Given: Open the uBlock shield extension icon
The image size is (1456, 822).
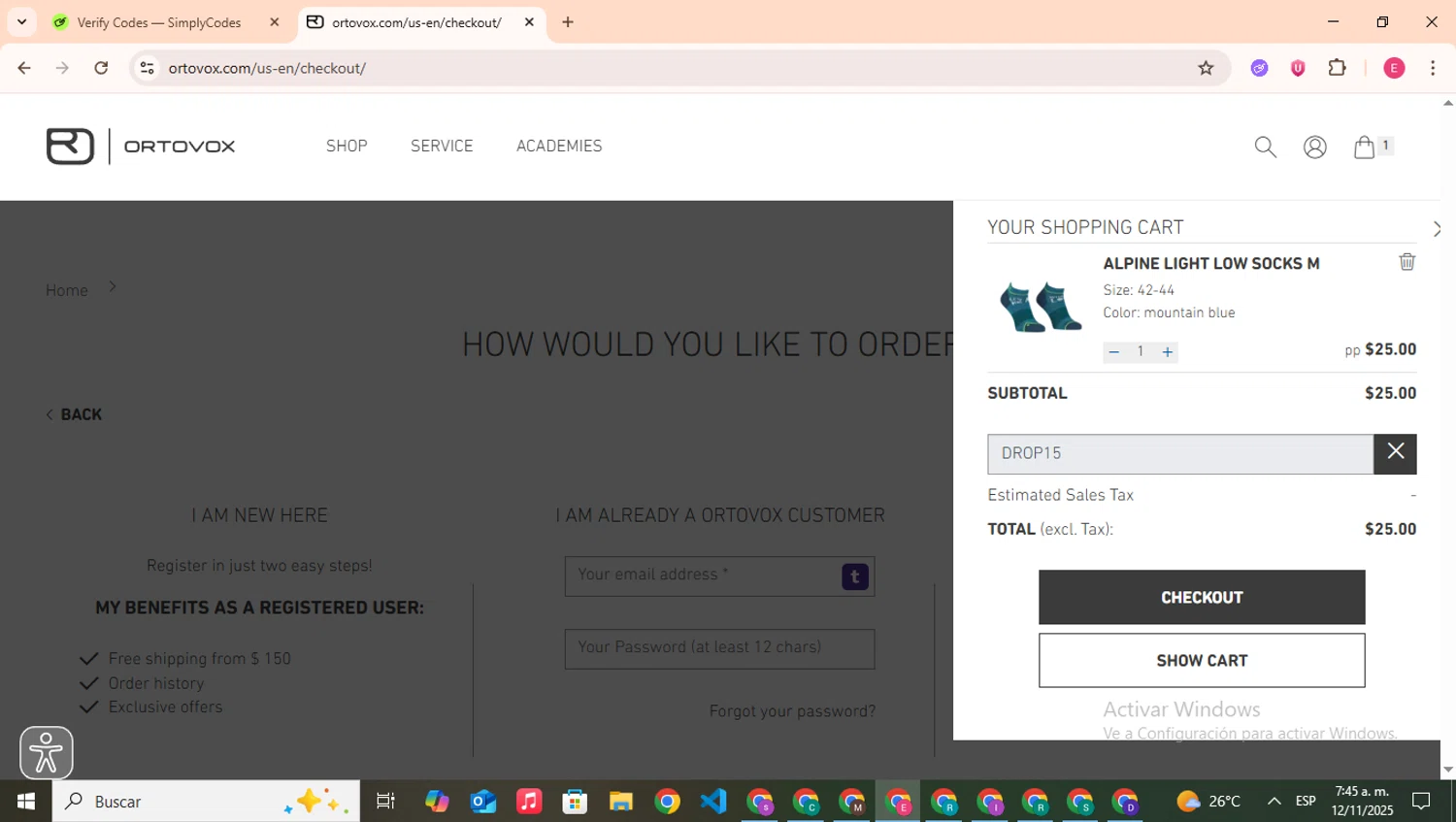Looking at the screenshot, I should [1298, 68].
